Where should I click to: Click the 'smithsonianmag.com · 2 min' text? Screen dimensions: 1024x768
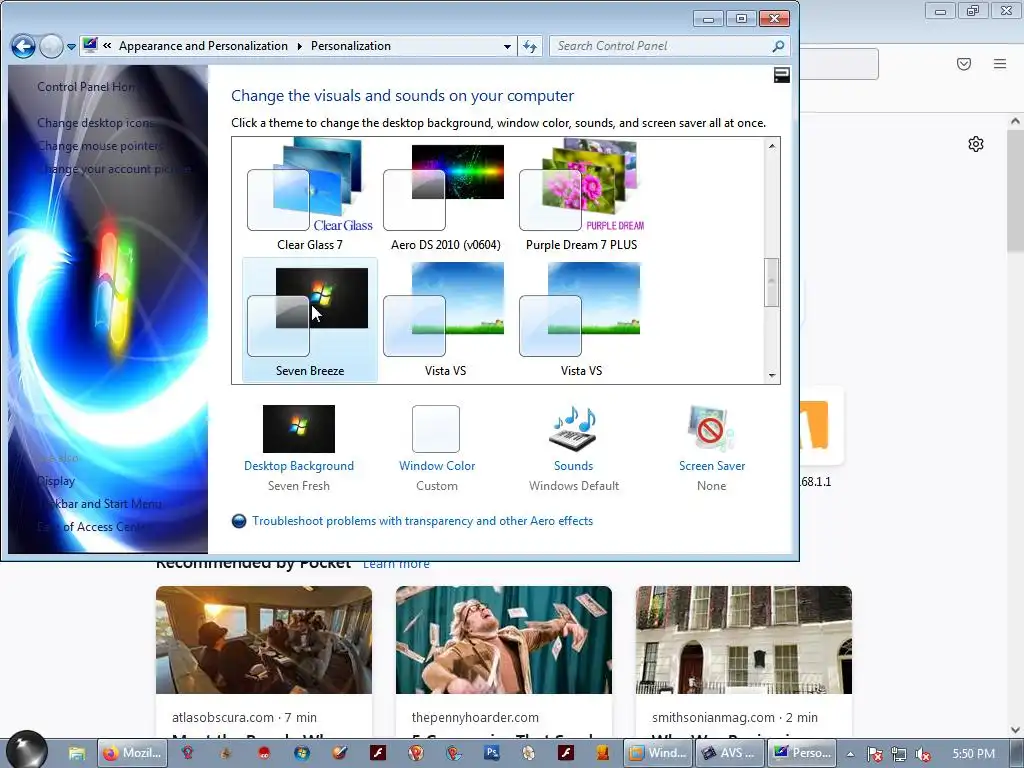coord(735,717)
